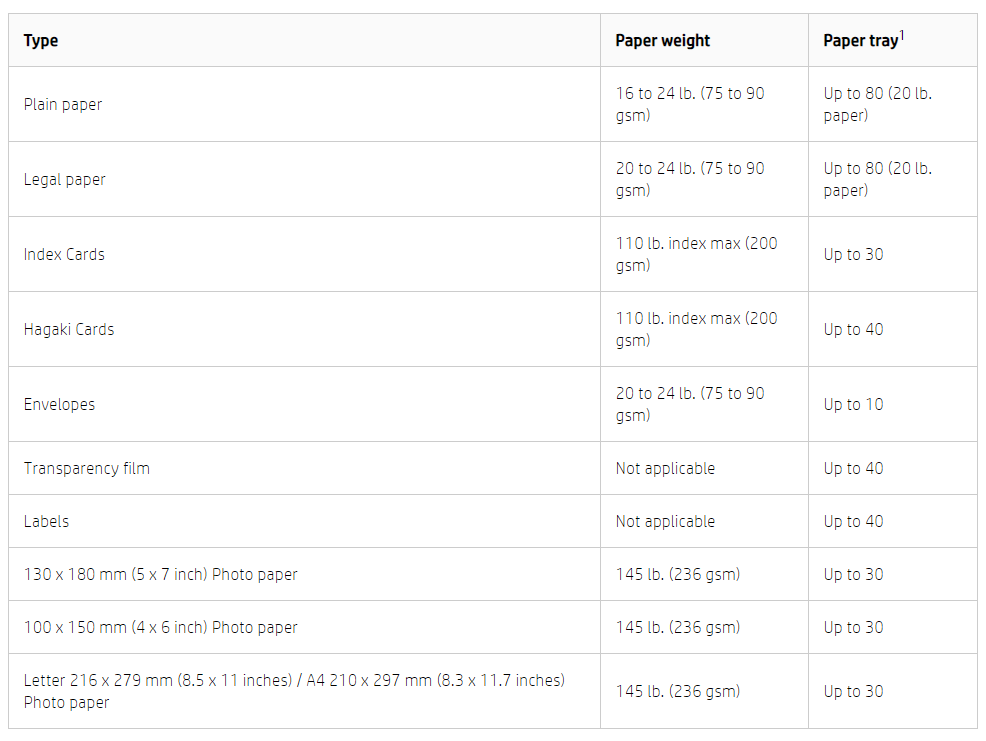Click the Transparency film type cell
Image resolution: width=986 pixels, height=741 pixels.
(87, 468)
